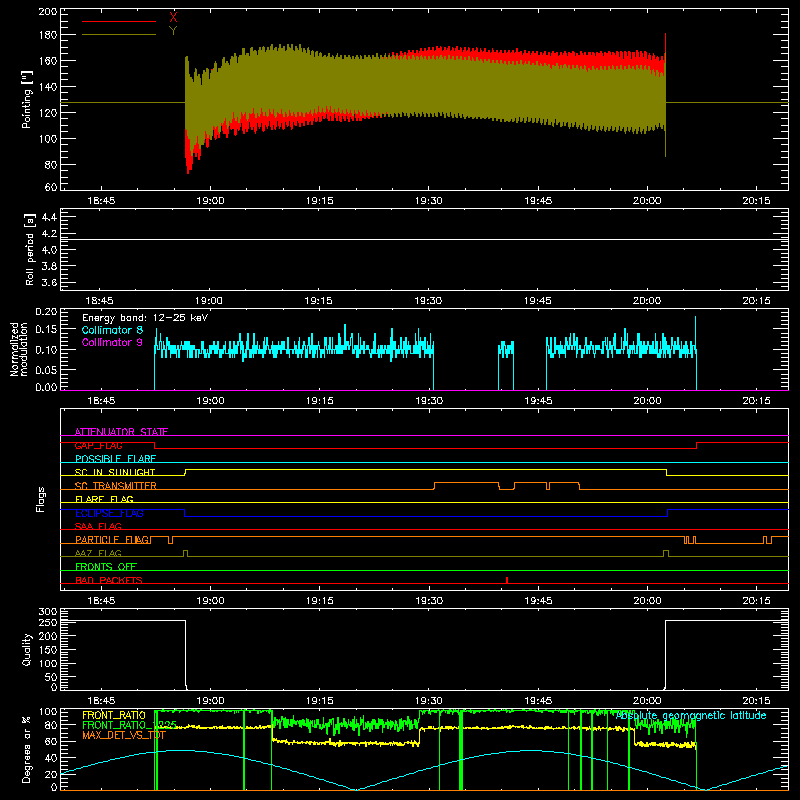This screenshot has width=800, height=800.
Task: Click the 'Absolute geomagnetic latitude' legend text
Action: click(691, 715)
